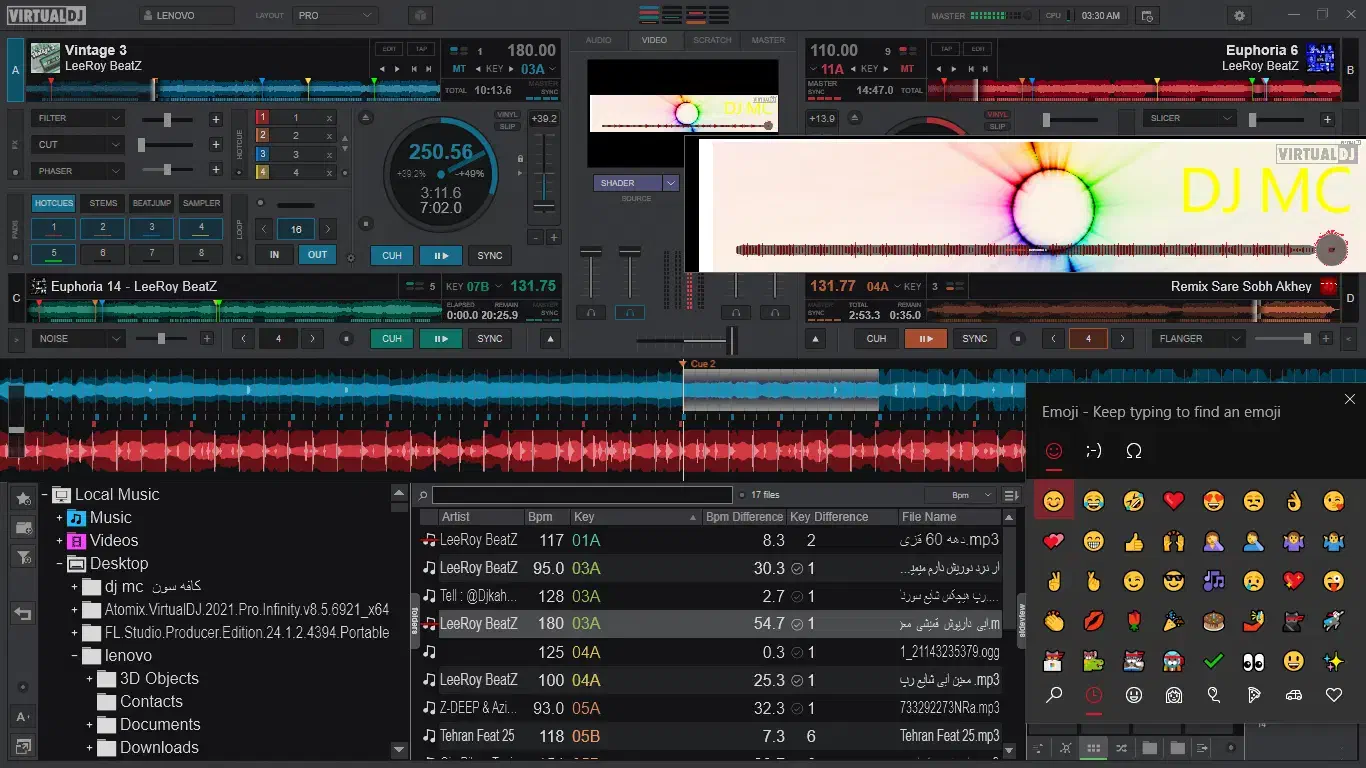Expand the Music folder in tree

coord(60,518)
